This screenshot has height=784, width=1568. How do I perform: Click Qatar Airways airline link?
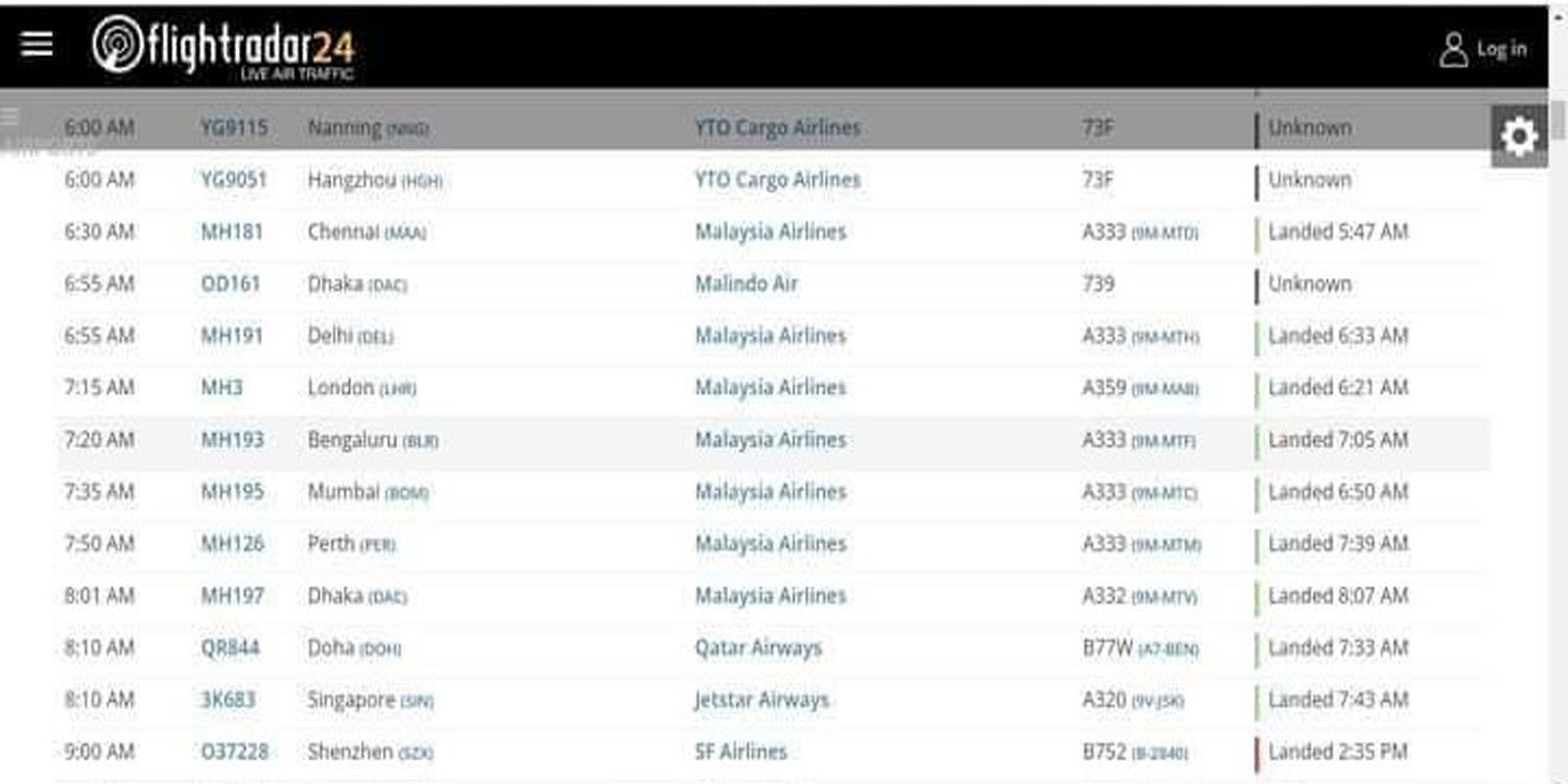point(759,648)
